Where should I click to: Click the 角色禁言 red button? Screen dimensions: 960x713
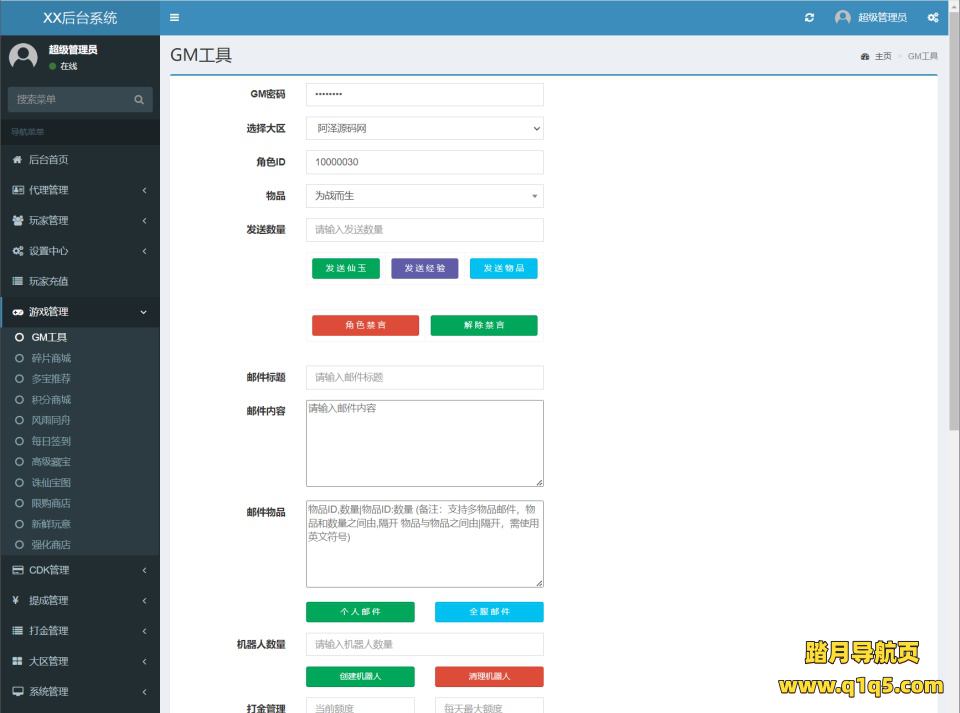(x=365, y=326)
